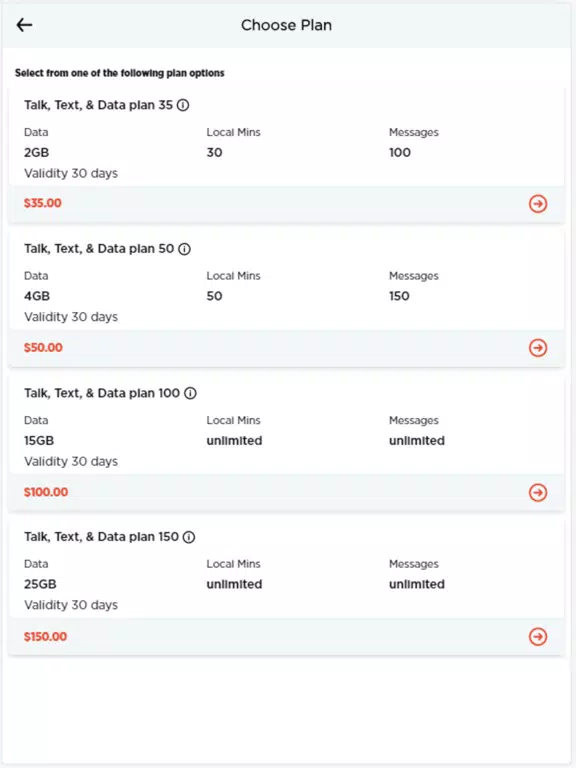Screen dimensions: 576x768
Task: Choose the $150.00 price label
Action: click(x=46, y=636)
